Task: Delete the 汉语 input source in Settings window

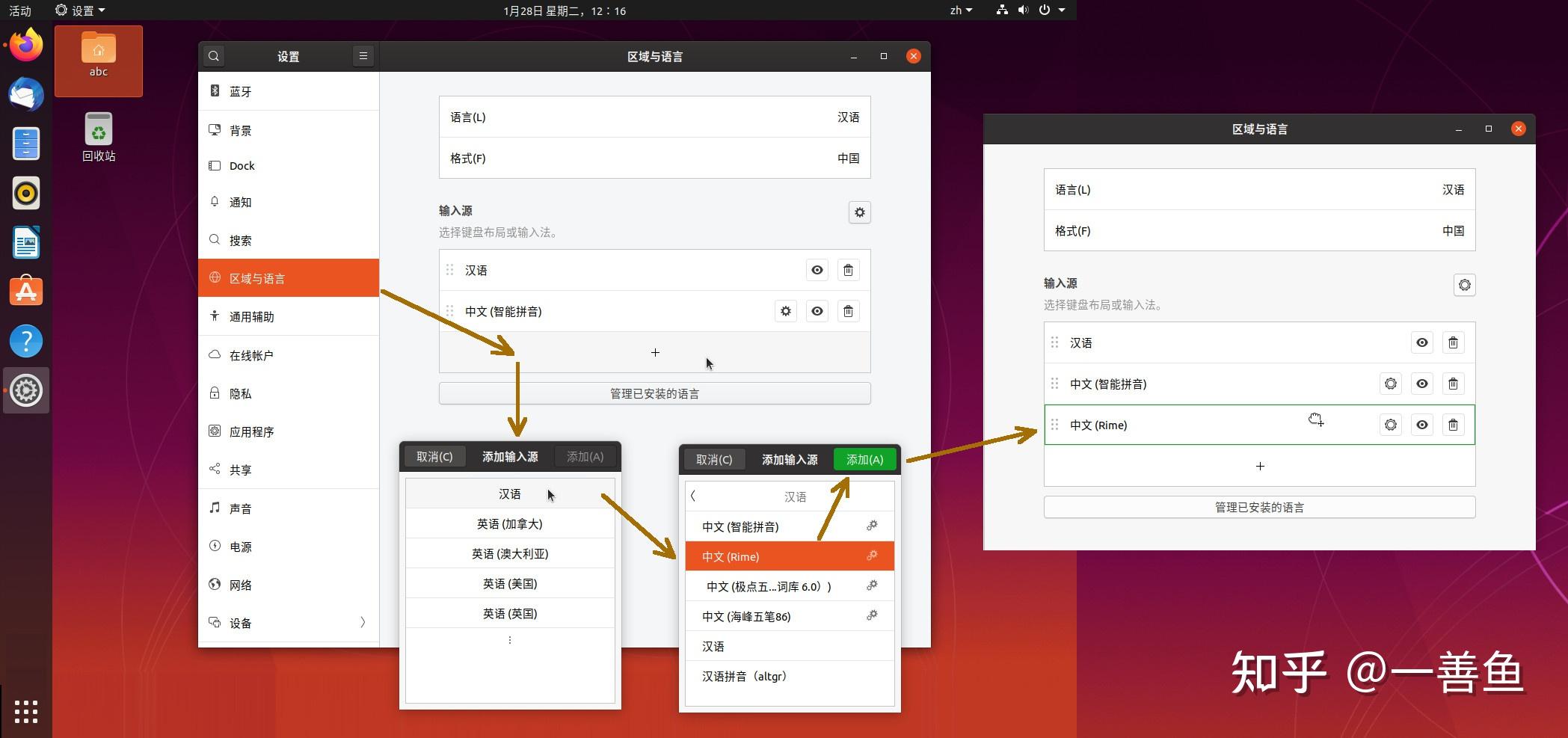Action: pos(848,270)
